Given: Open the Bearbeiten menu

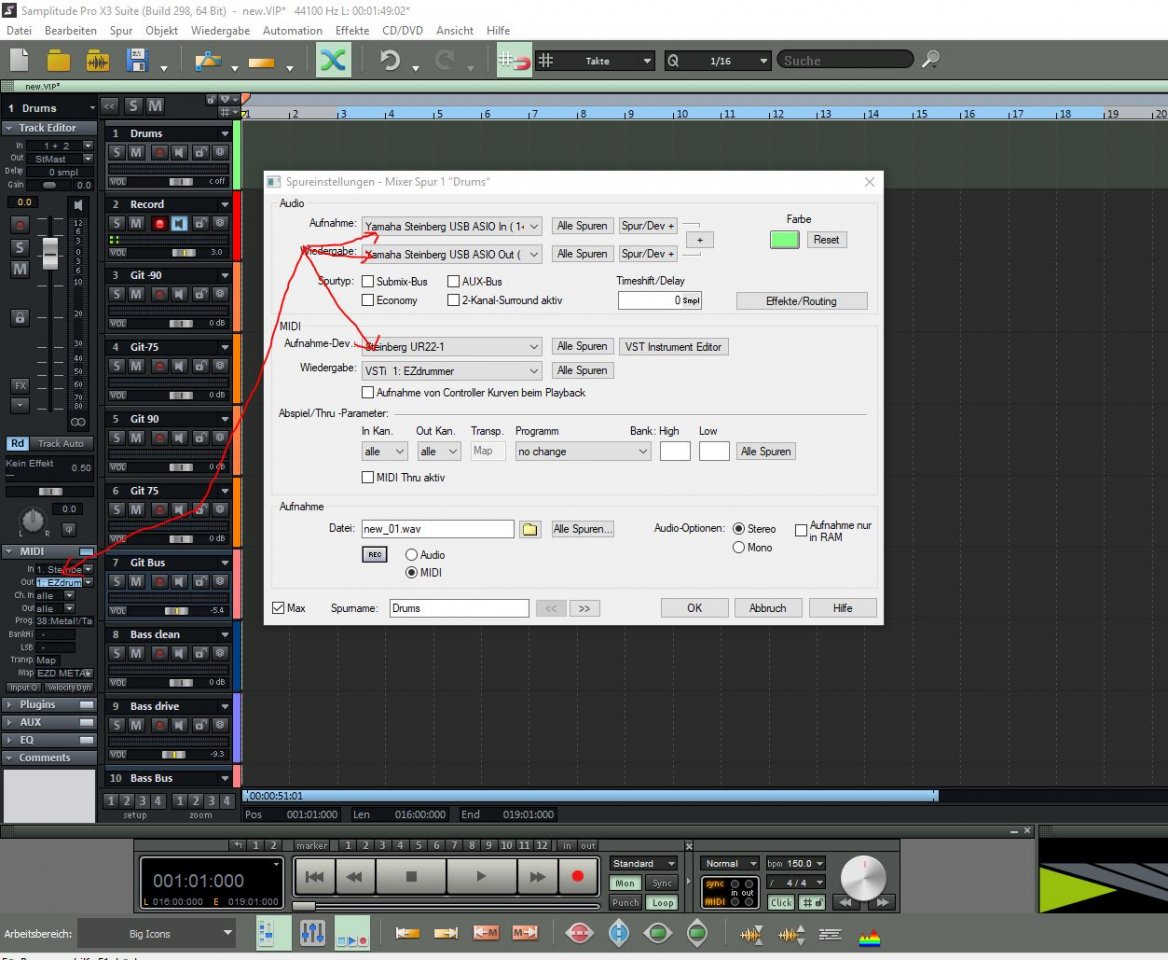Looking at the screenshot, I should pyautogui.click(x=70, y=31).
